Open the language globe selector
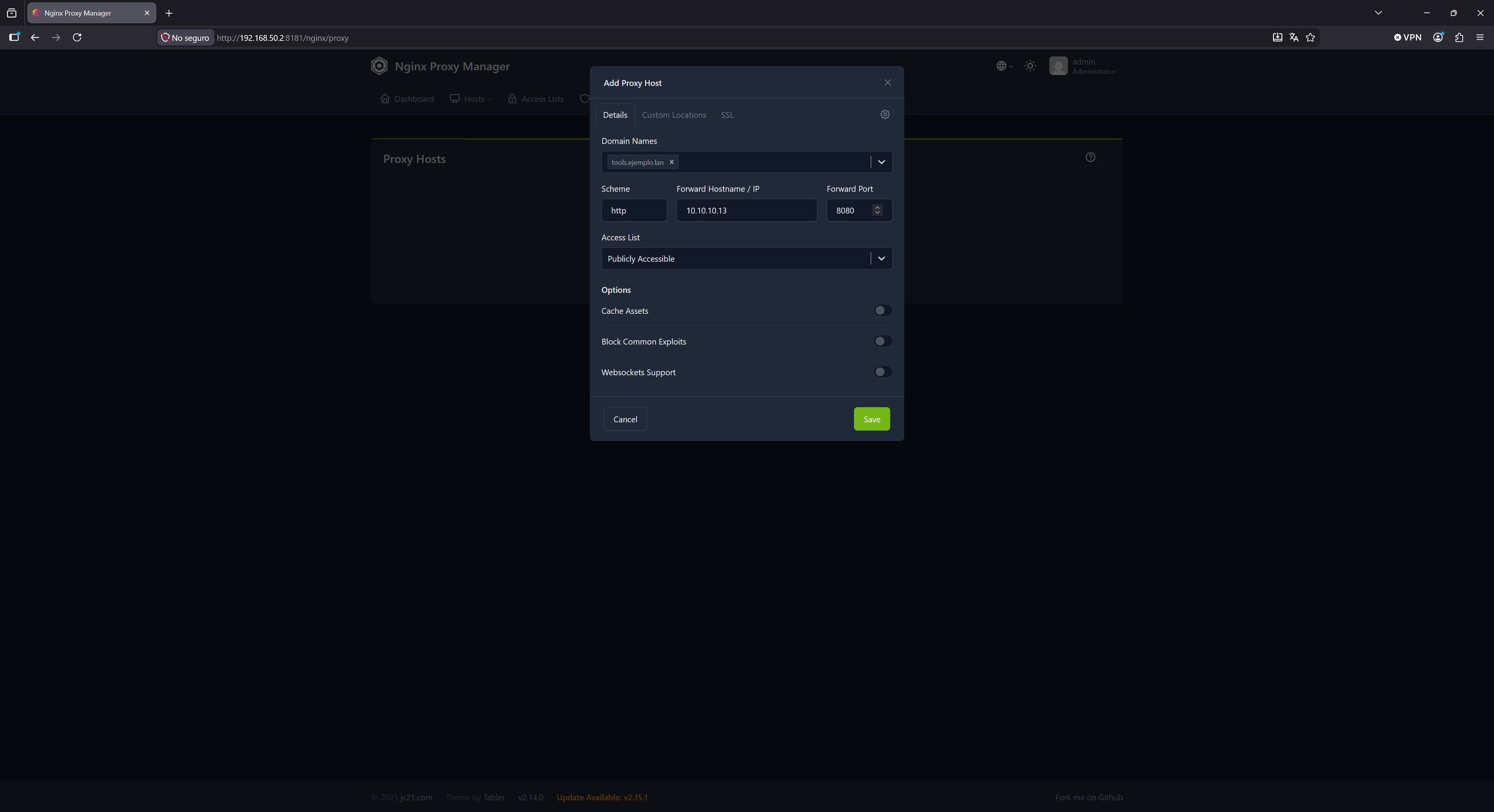 (1005, 66)
